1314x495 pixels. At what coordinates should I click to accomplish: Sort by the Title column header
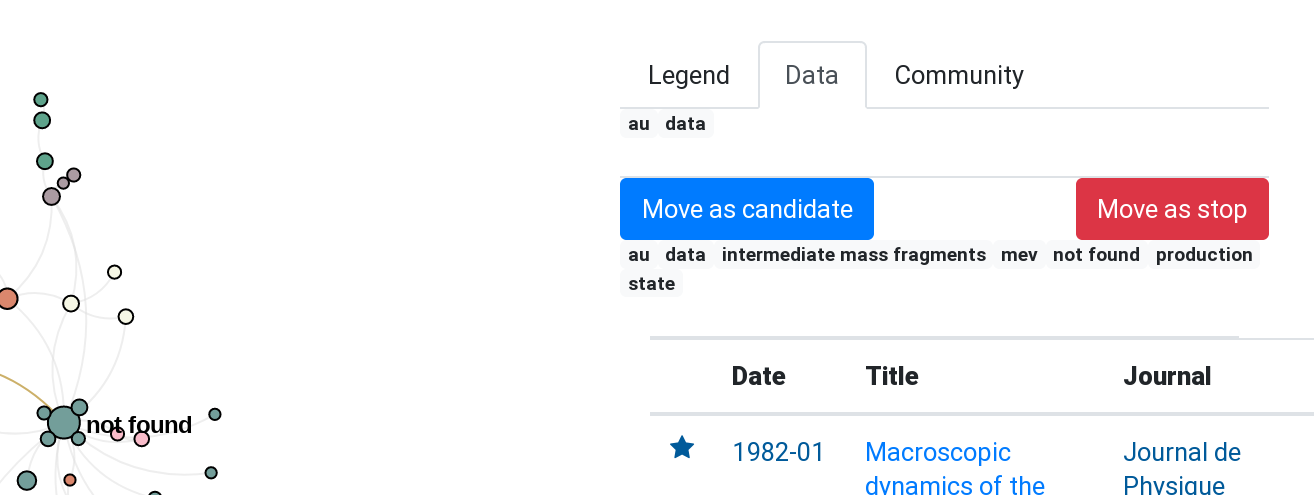coord(892,376)
